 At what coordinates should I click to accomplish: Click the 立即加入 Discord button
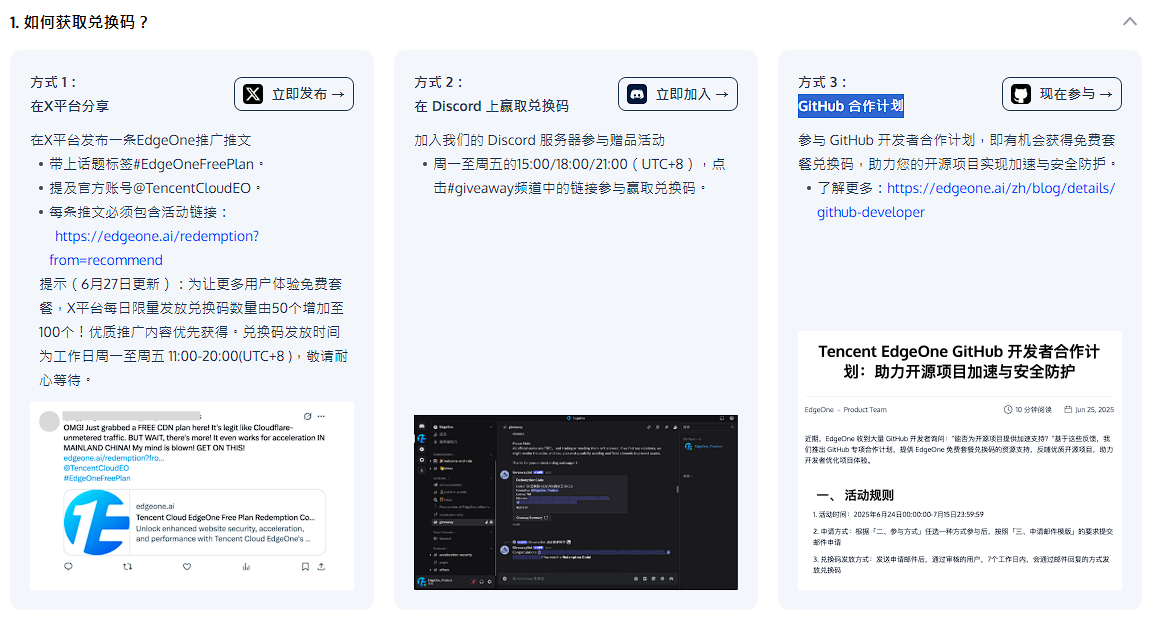click(678, 94)
